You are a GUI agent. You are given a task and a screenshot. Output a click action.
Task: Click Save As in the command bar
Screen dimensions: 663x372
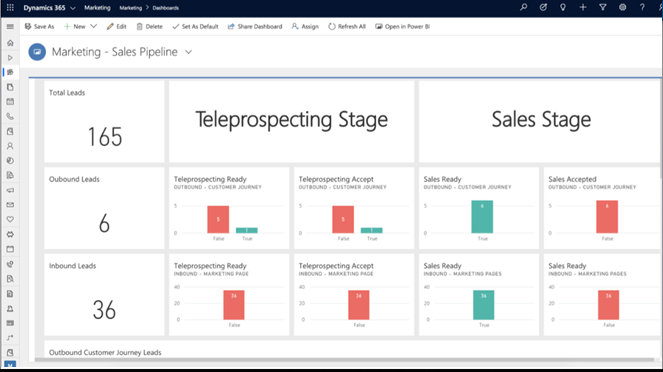tap(39, 27)
